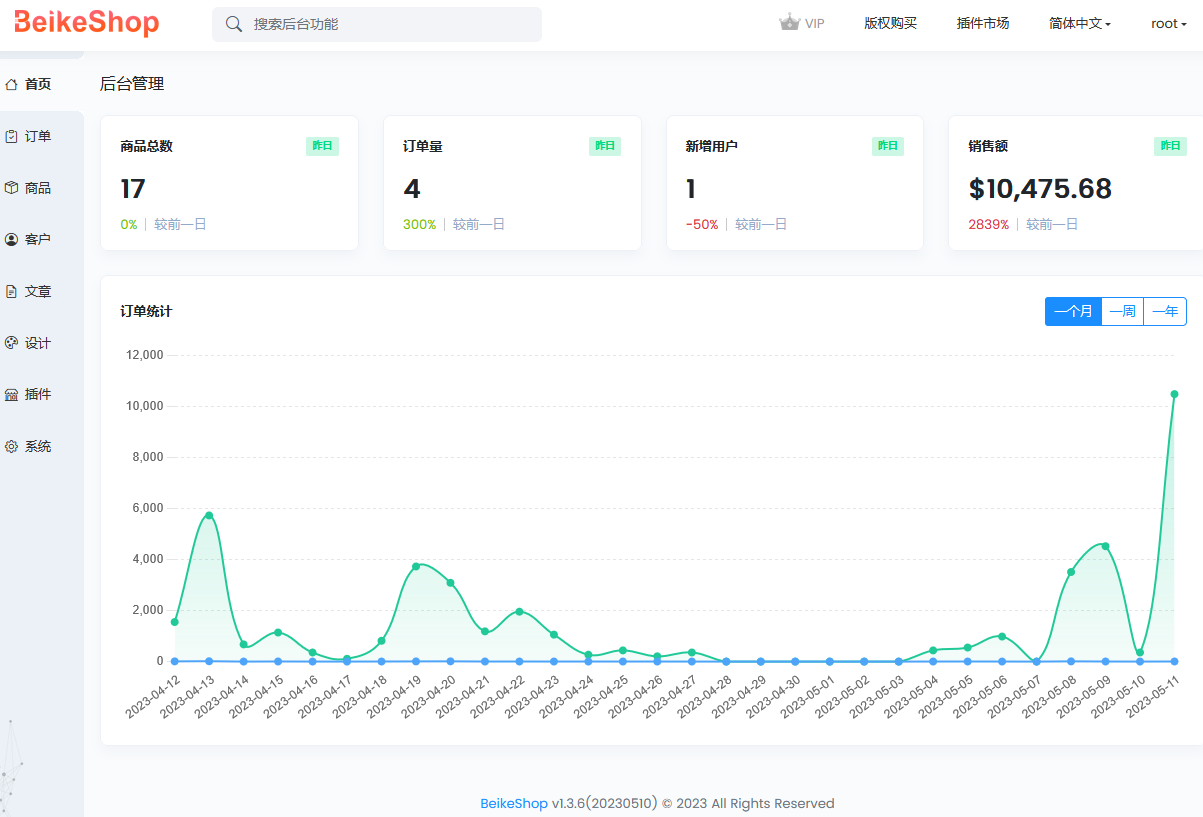Open 客户 in sidebar menu
The width and height of the screenshot is (1203, 817).
coord(38,240)
